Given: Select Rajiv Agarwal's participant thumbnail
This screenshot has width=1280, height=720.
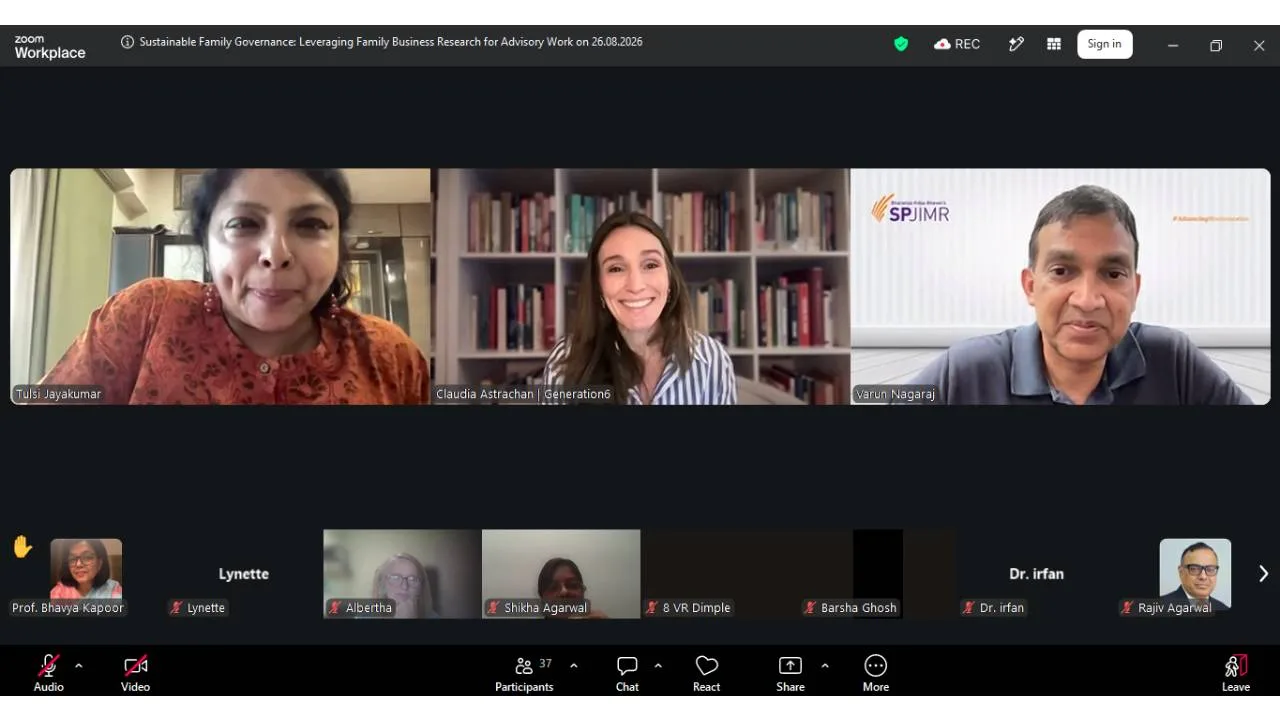Looking at the screenshot, I should point(1195,574).
